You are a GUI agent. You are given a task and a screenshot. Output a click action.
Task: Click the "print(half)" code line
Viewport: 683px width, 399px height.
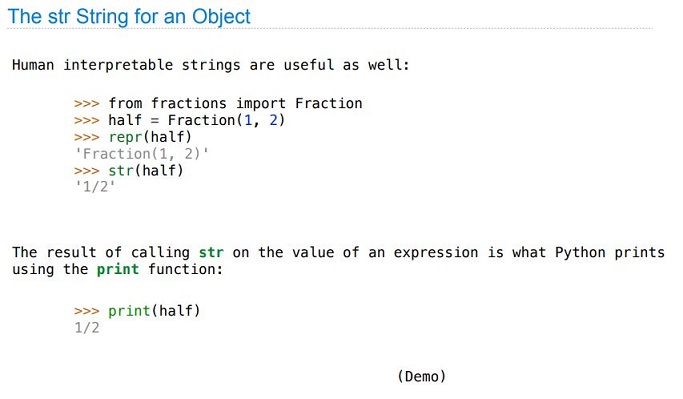point(154,311)
